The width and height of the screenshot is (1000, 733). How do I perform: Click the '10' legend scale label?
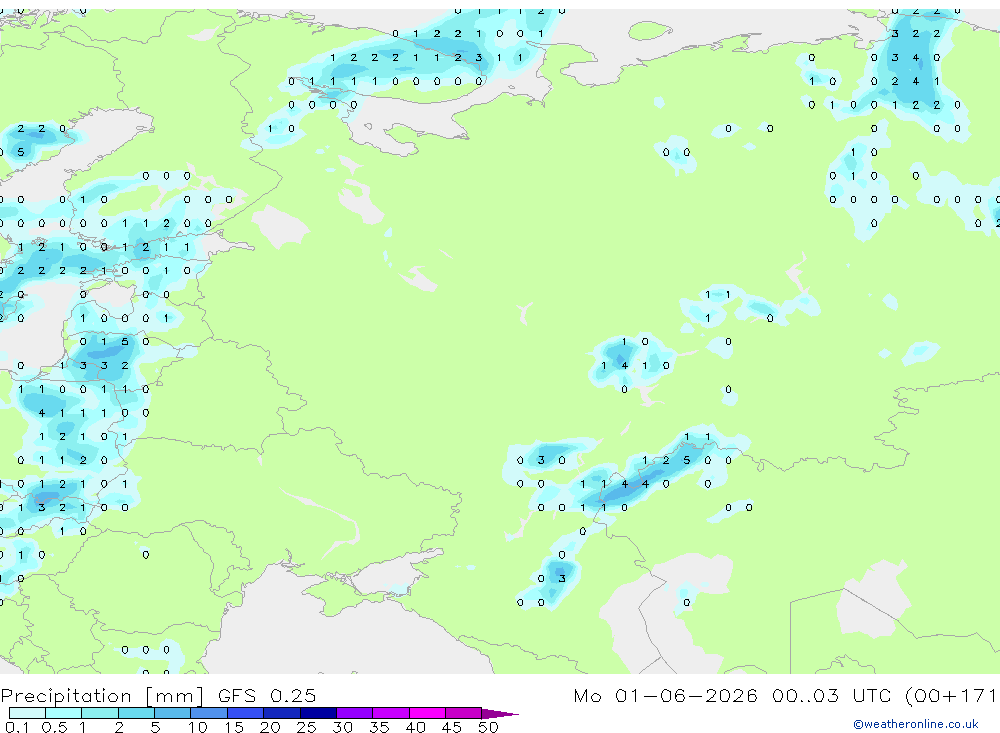click(x=198, y=727)
